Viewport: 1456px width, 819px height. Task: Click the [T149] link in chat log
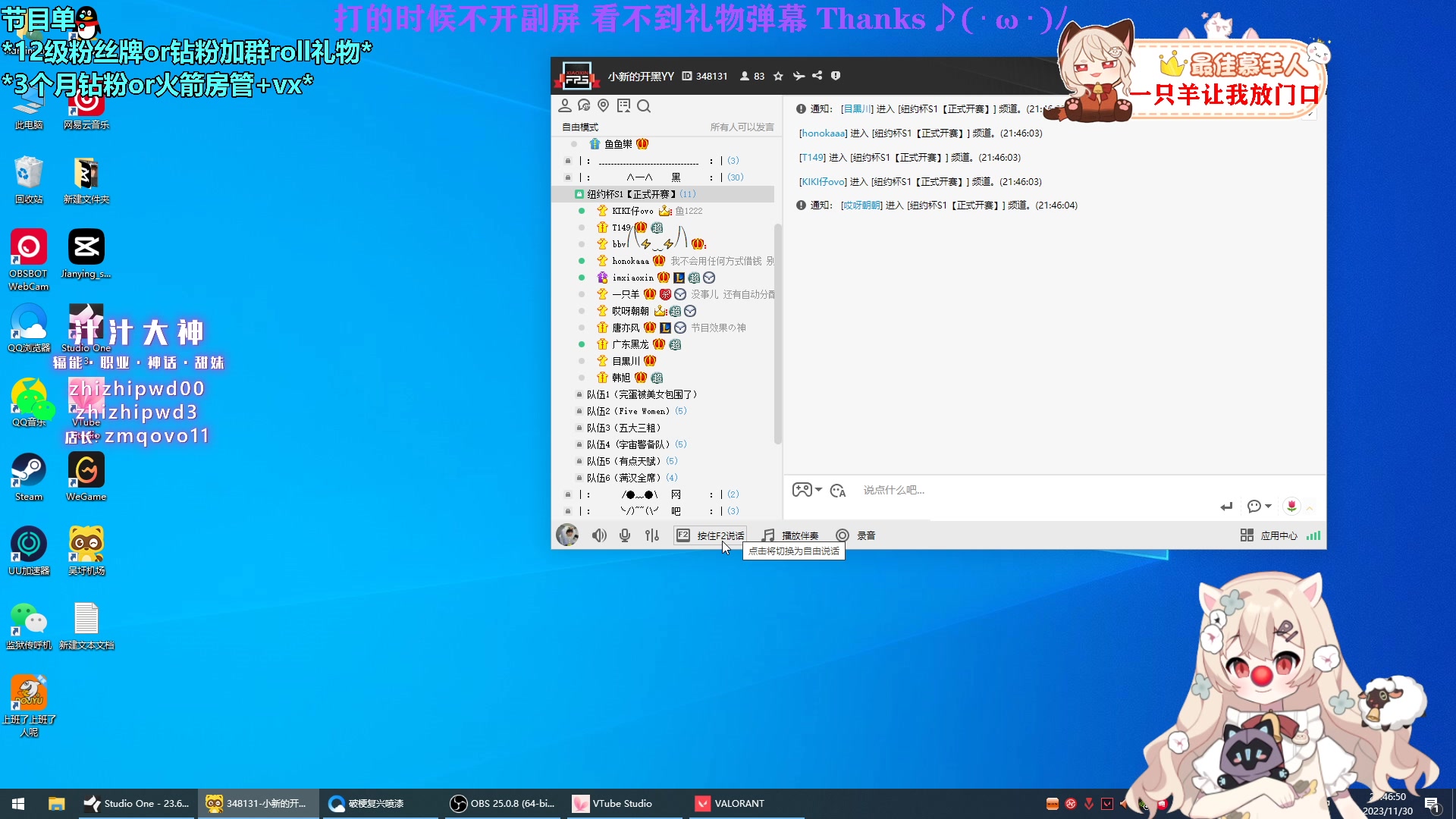pyautogui.click(x=812, y=158)
